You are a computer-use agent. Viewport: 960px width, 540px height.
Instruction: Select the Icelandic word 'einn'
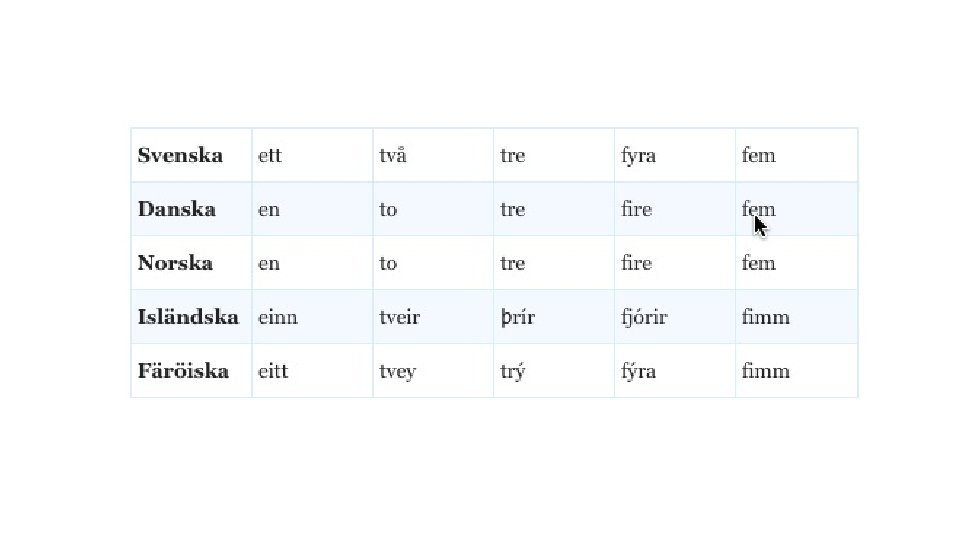tap(277, 317)
